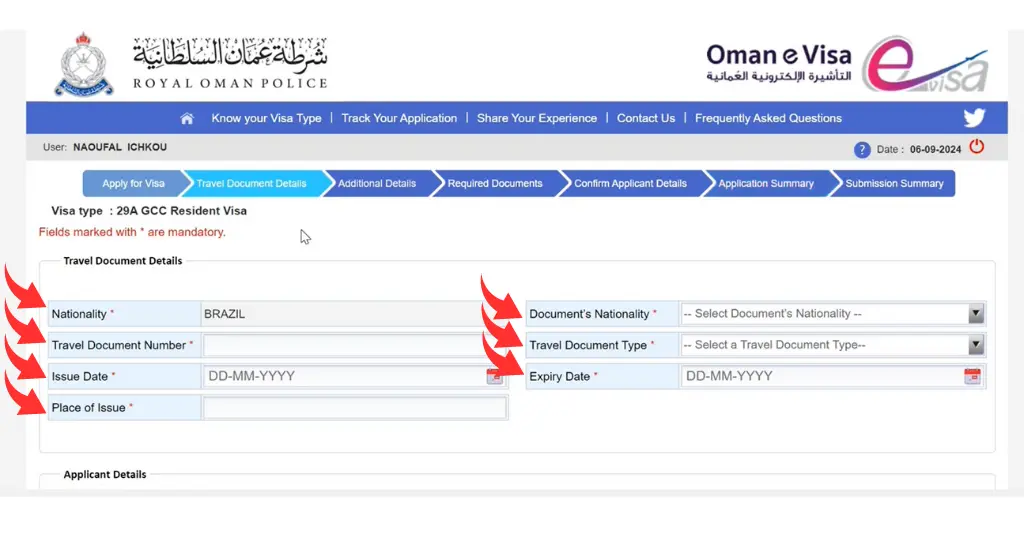Click '29A GCC Resident Visa' text
Screen dimensions: 1024x558
coord(182,211)
